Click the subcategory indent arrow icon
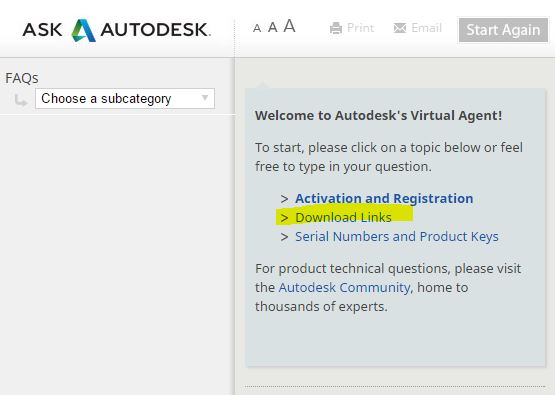 point(21,100)
